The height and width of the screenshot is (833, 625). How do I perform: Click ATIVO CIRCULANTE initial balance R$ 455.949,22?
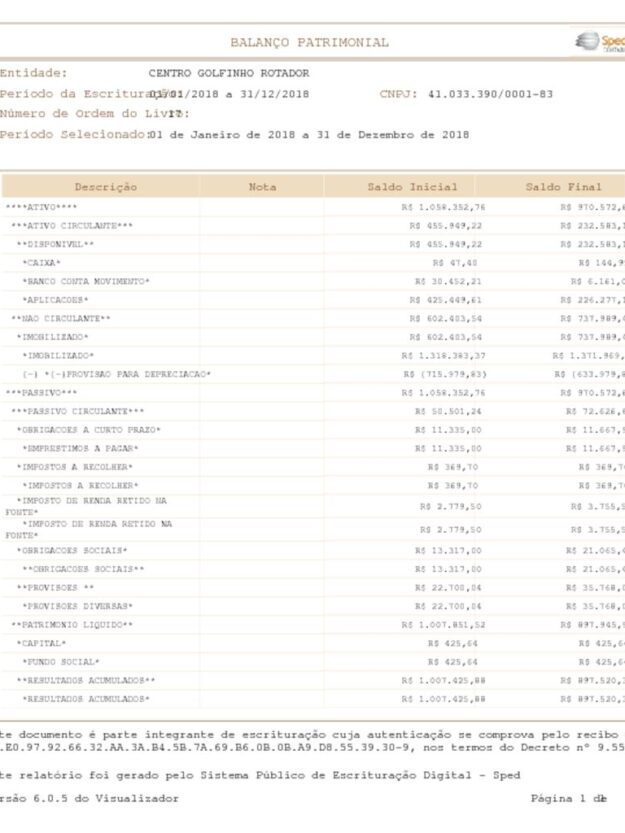[445, 226]
